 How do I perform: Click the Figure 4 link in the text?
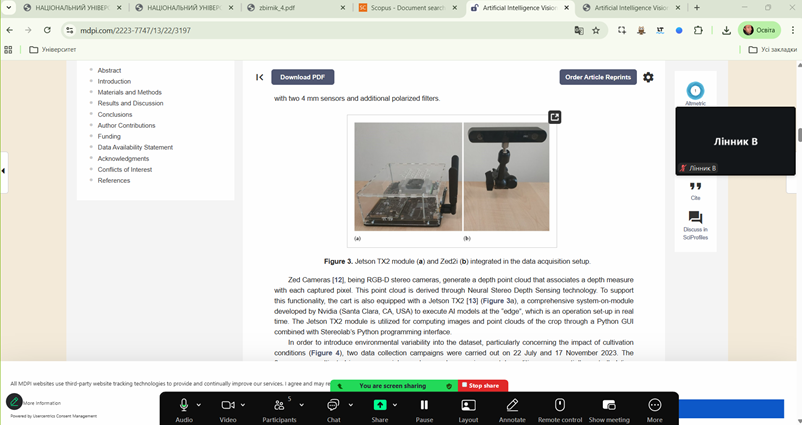(x=325, y=353)
